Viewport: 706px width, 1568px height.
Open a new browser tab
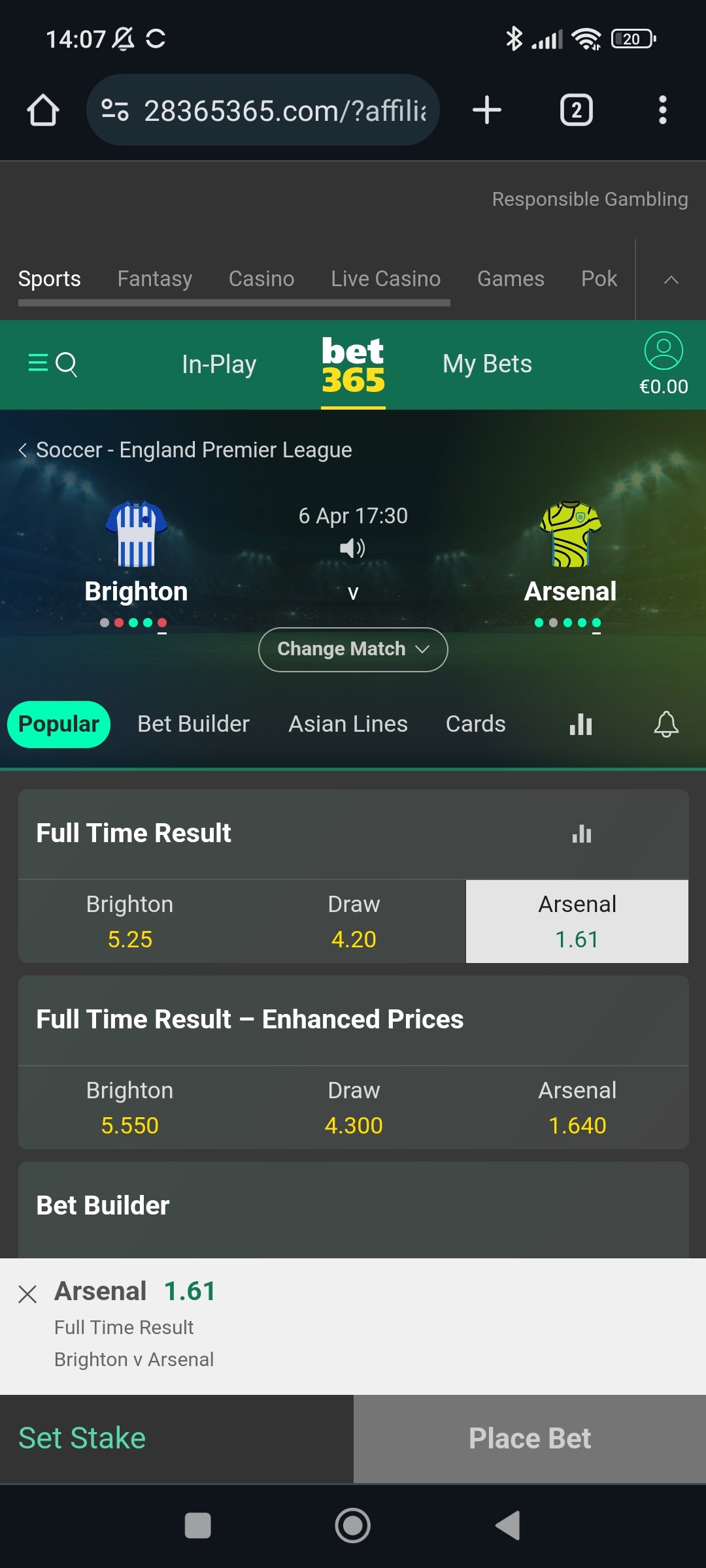click(x=487, y=110)
